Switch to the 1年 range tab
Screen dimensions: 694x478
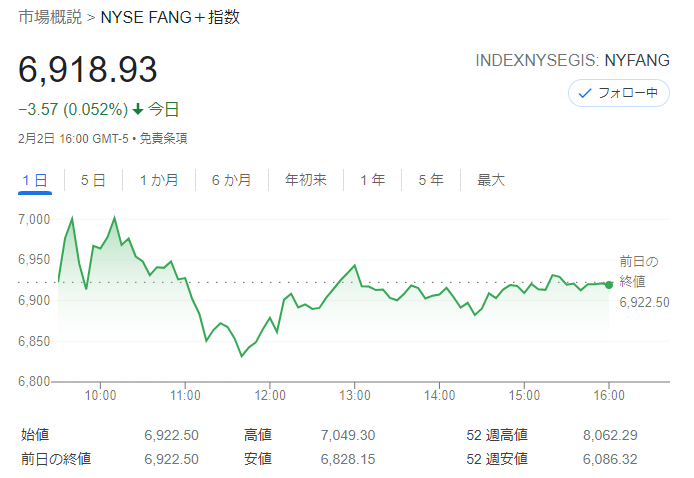pos(372,180)
